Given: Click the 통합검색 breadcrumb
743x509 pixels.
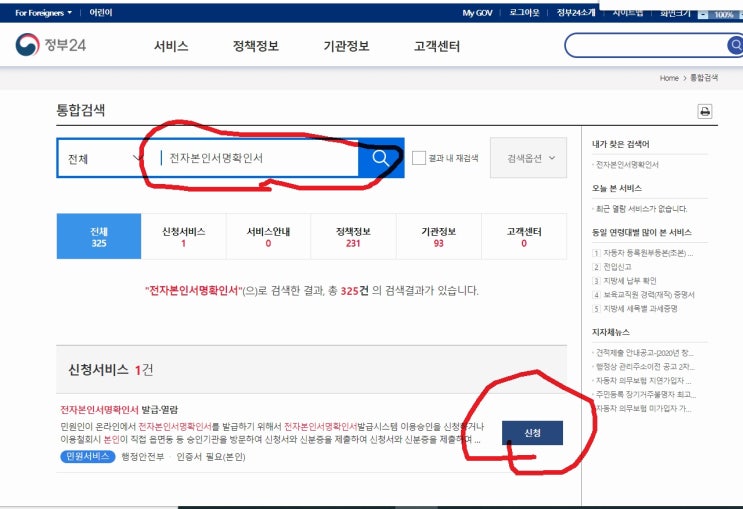Looking at the screenshot, I should tap(704, 78).
